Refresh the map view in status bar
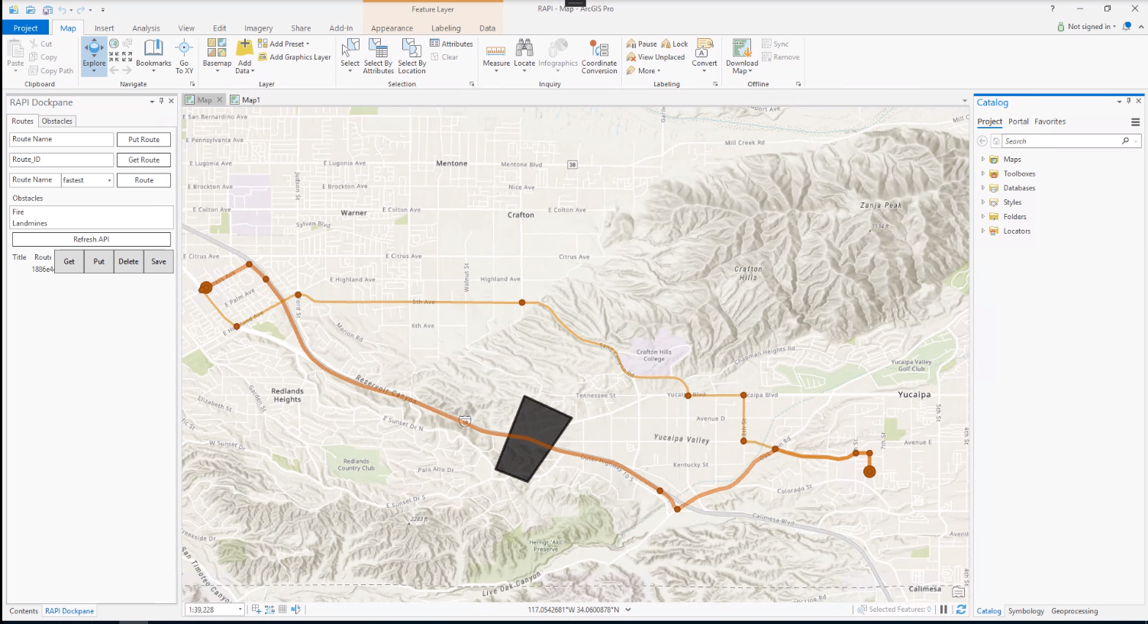Viewport: 1148px width, 624px height. [961, 609]
